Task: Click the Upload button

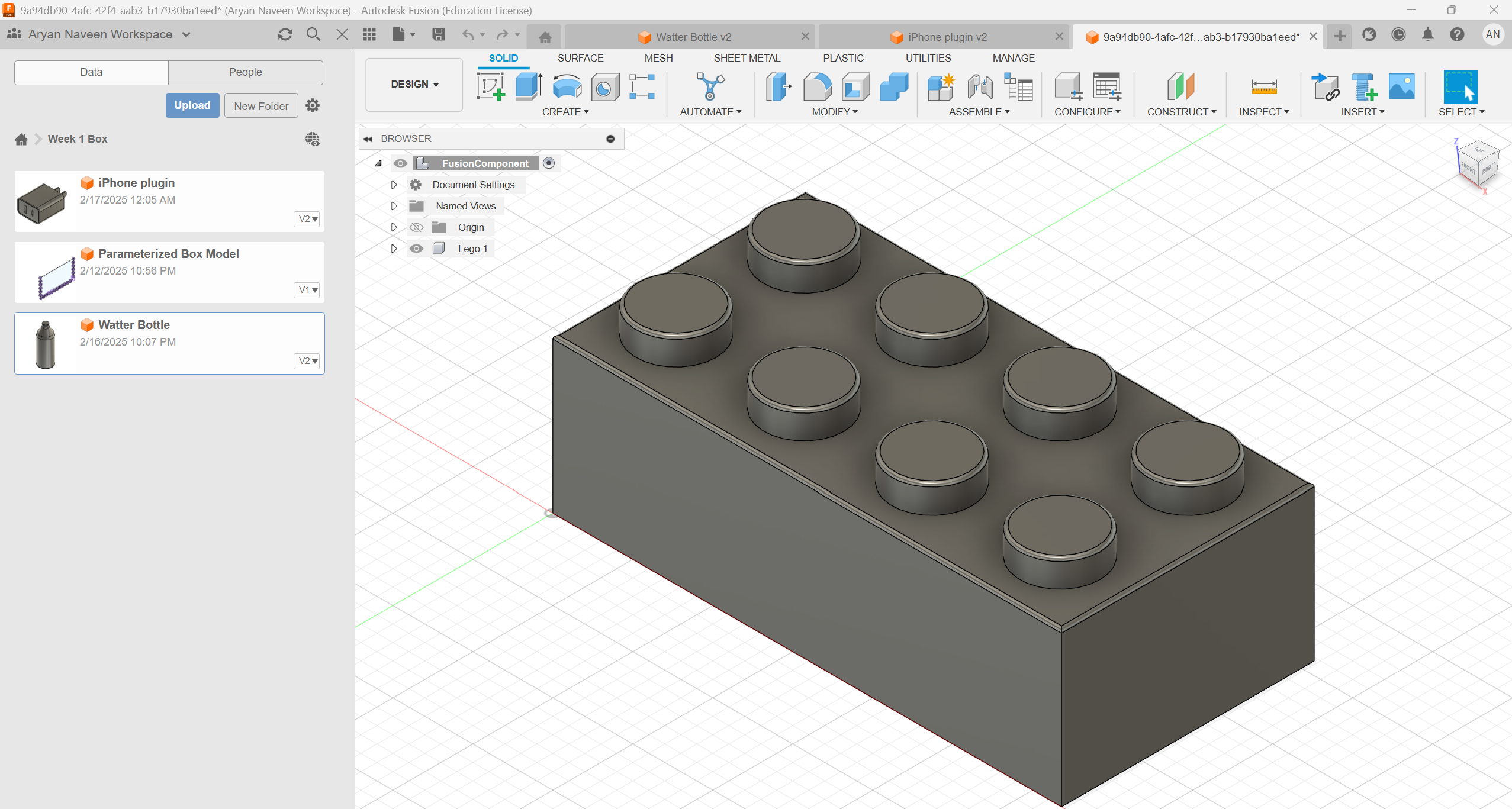Action: coord(192,105)
